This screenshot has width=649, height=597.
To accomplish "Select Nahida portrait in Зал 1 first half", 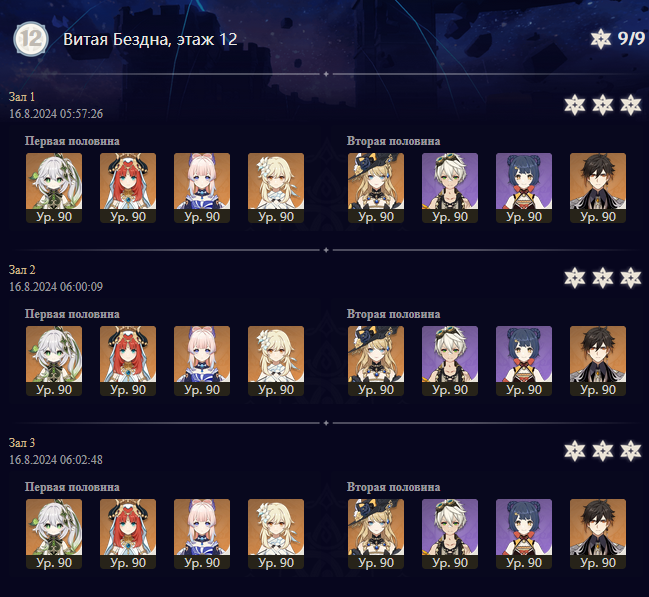I will point(54,188).
